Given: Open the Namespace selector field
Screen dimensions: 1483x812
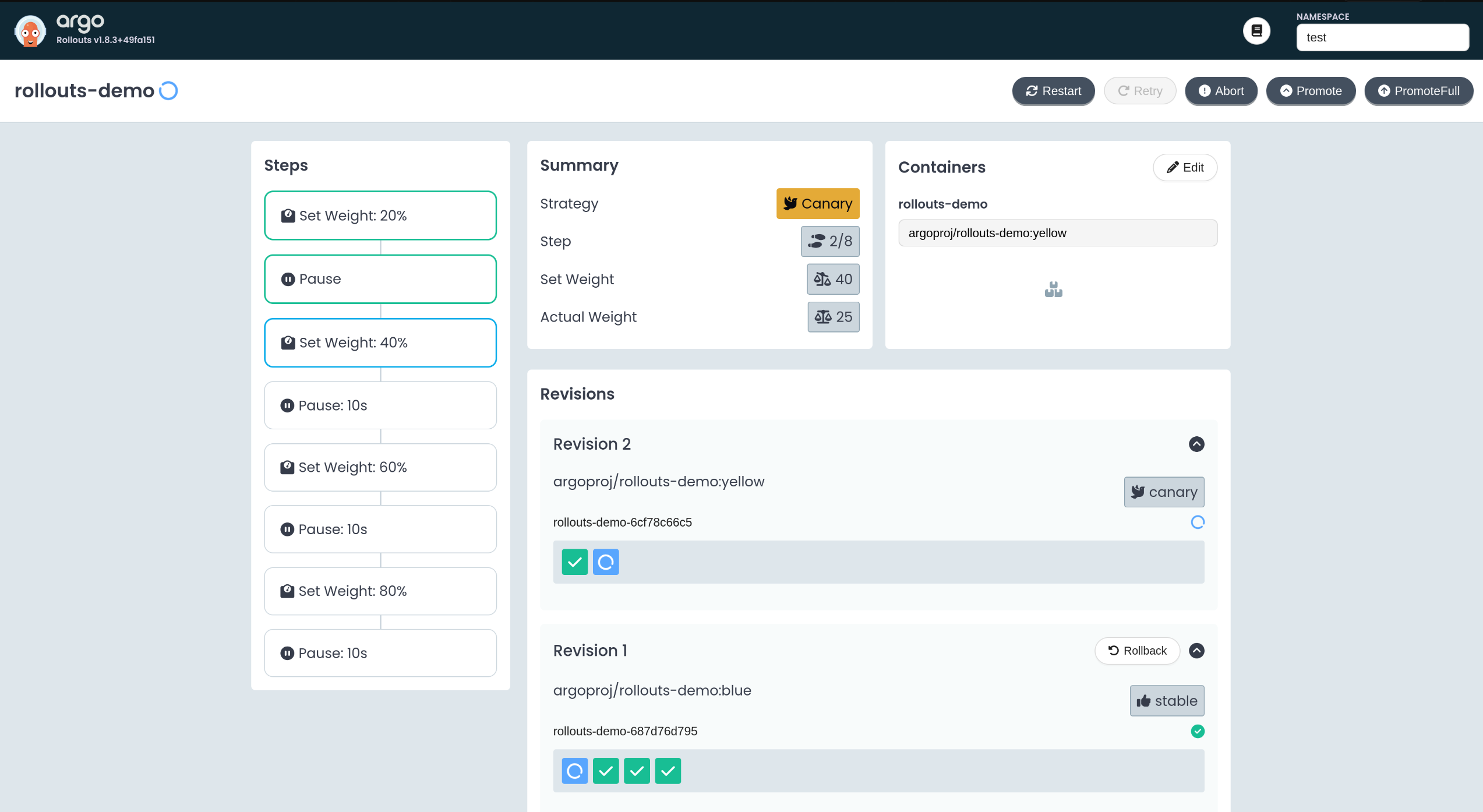Looking at the screenshot, I should coord(1382,37).
